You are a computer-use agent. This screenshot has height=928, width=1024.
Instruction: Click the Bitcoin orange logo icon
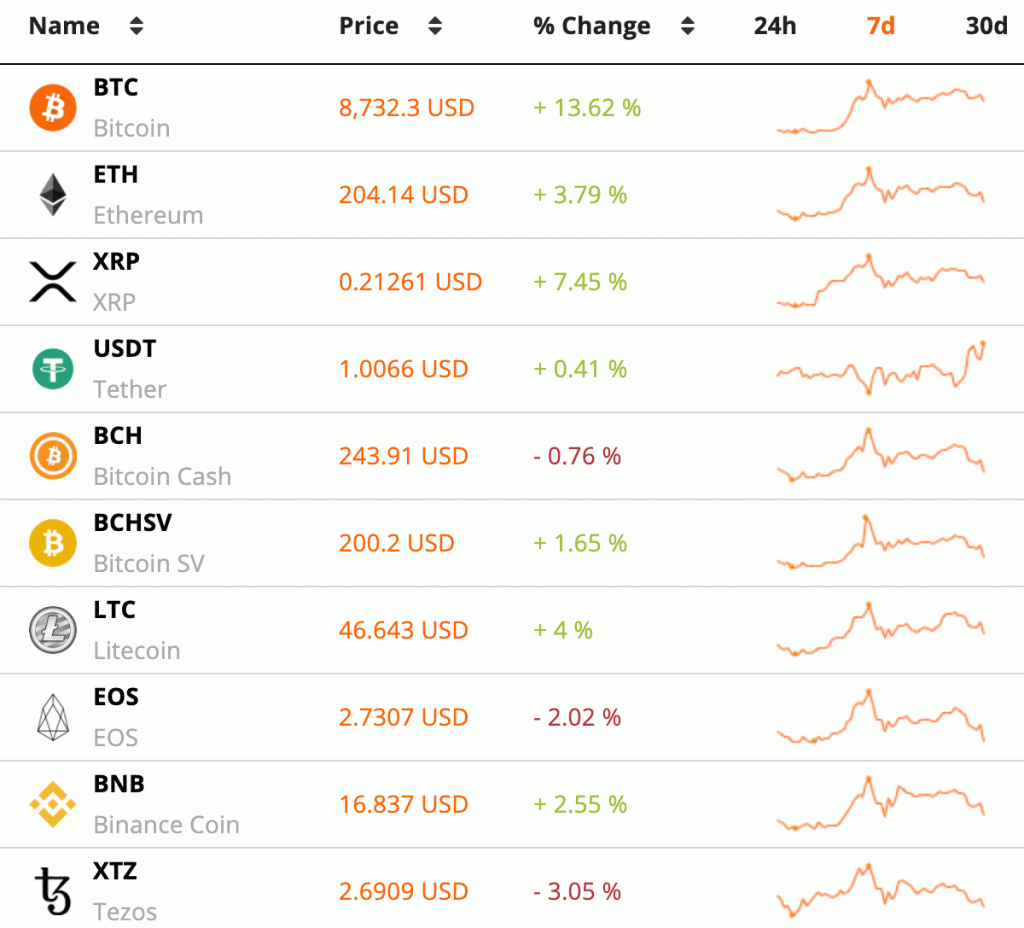53,108
